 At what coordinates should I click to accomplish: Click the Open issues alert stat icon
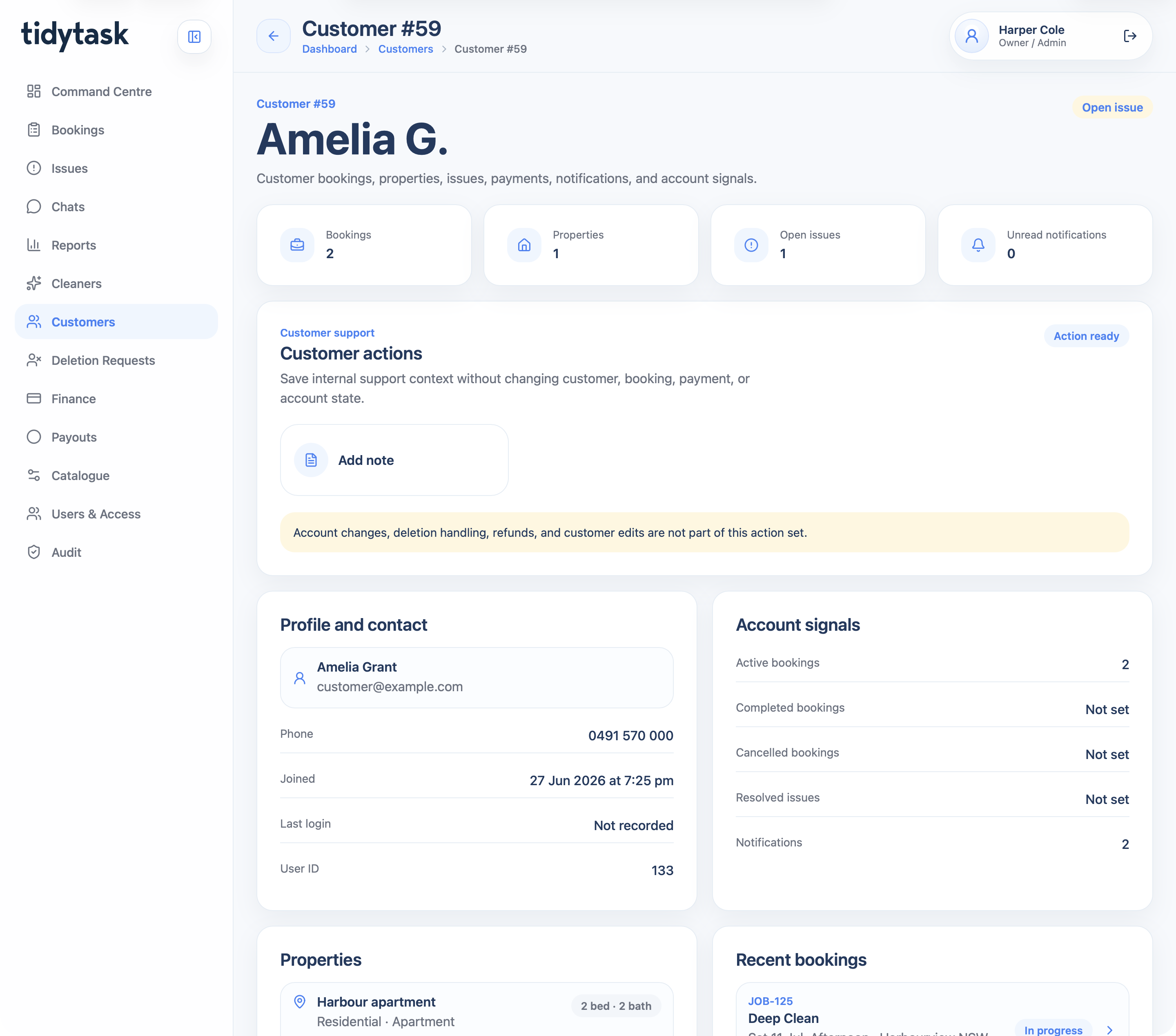[751, 245]
